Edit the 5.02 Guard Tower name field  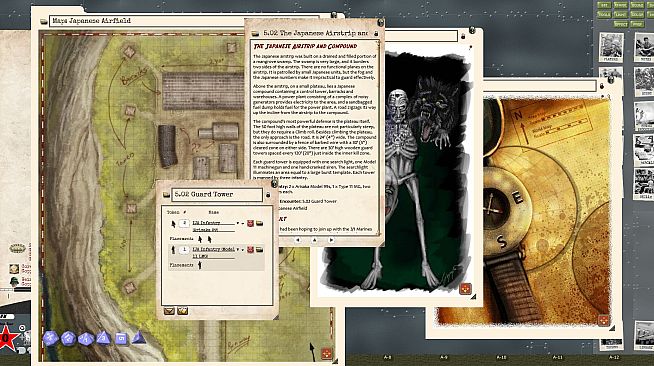217,195
